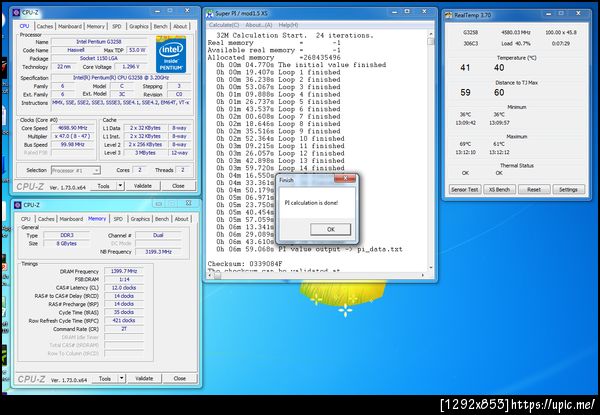The height and width of the screenshot is (415, 600).
Task: Open Settings in RealTemp
Action: (x=568, y=190)
